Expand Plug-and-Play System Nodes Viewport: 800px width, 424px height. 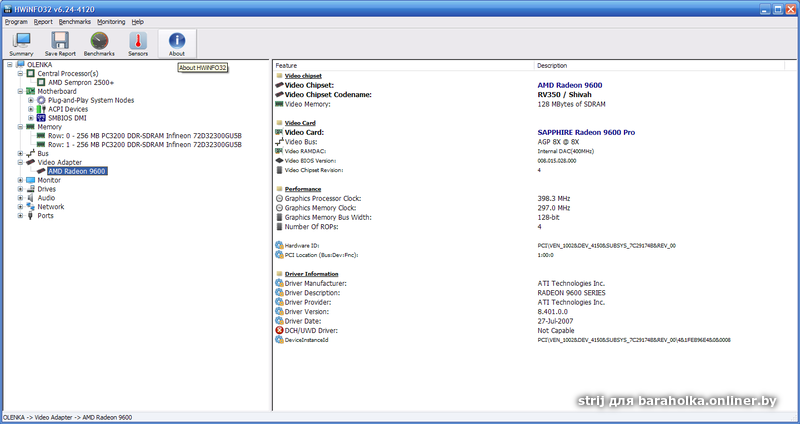[31, 101]
